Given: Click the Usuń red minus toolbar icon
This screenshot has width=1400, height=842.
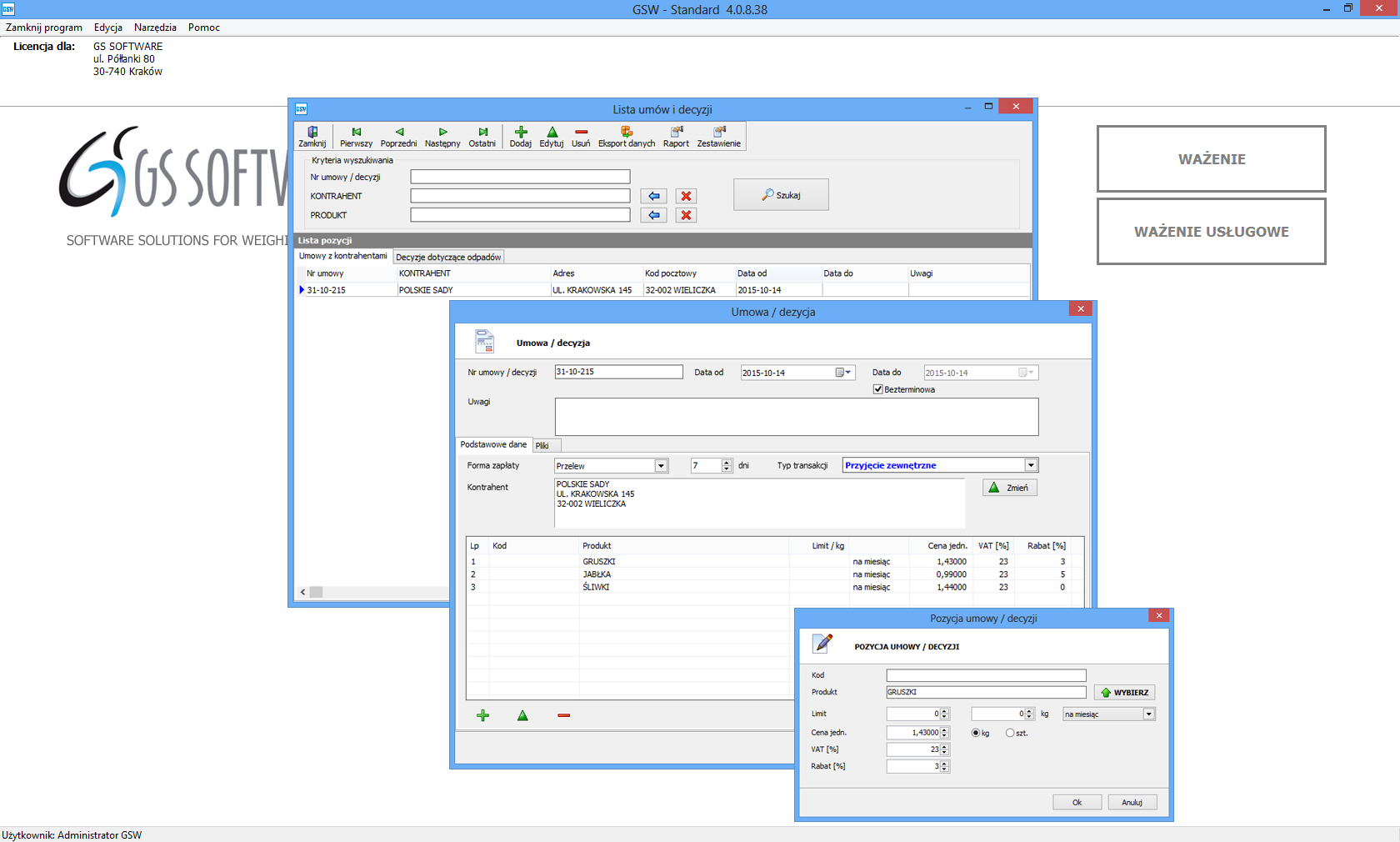Looking at the screenshot, I should click(x=581, y=137).
